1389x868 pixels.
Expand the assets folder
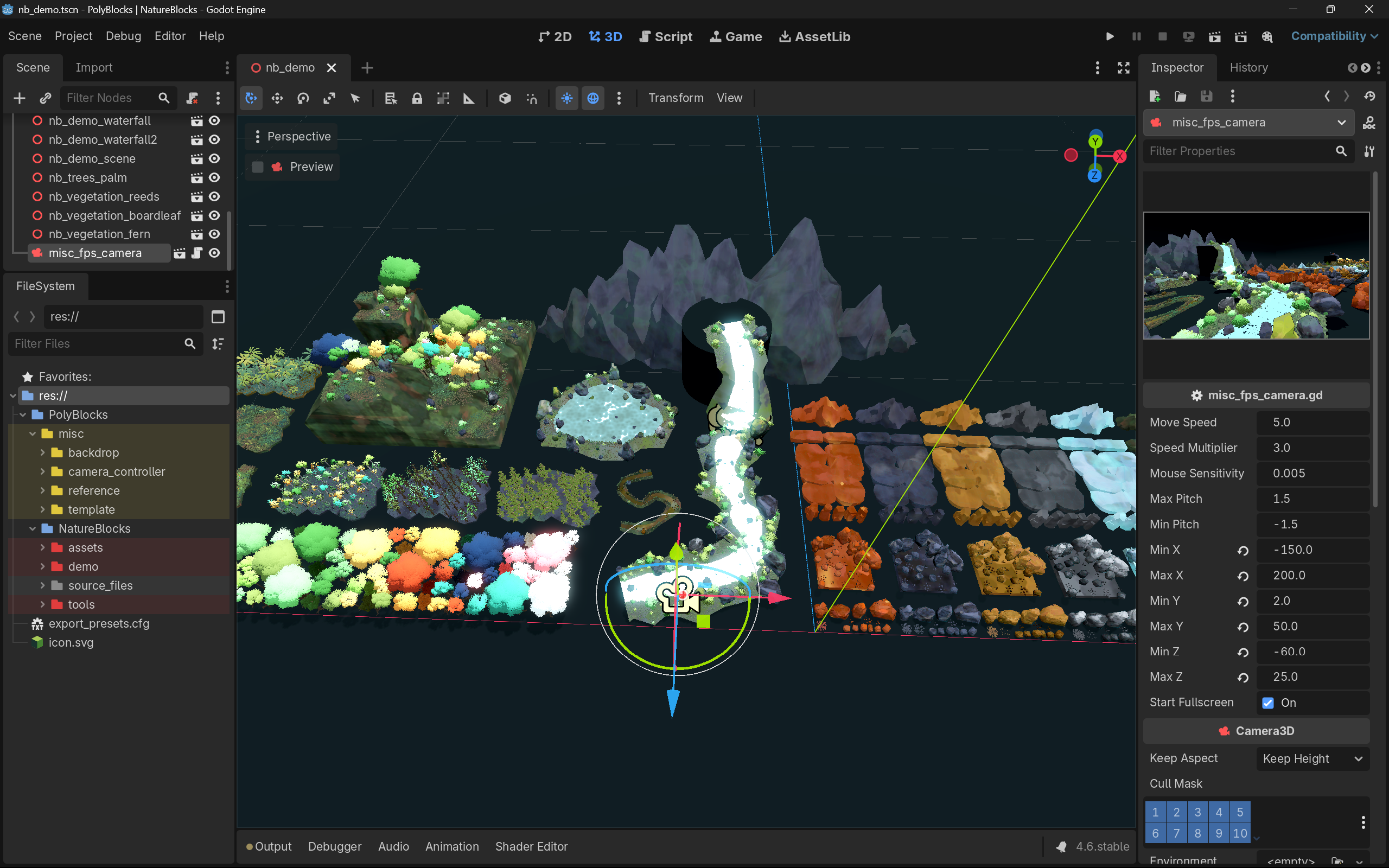point(42,548)
